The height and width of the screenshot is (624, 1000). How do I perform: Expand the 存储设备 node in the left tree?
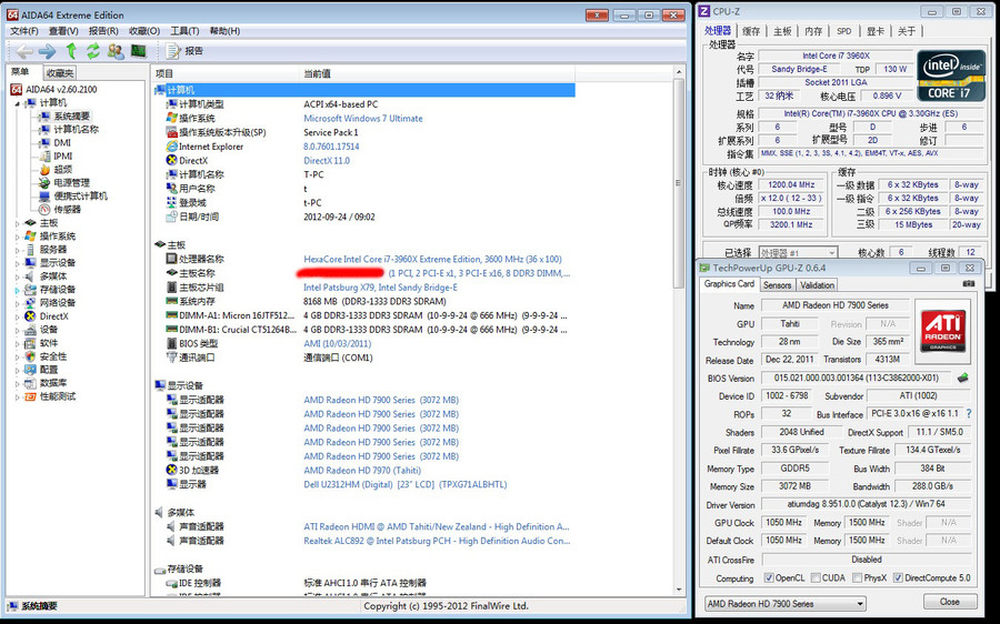17,290
